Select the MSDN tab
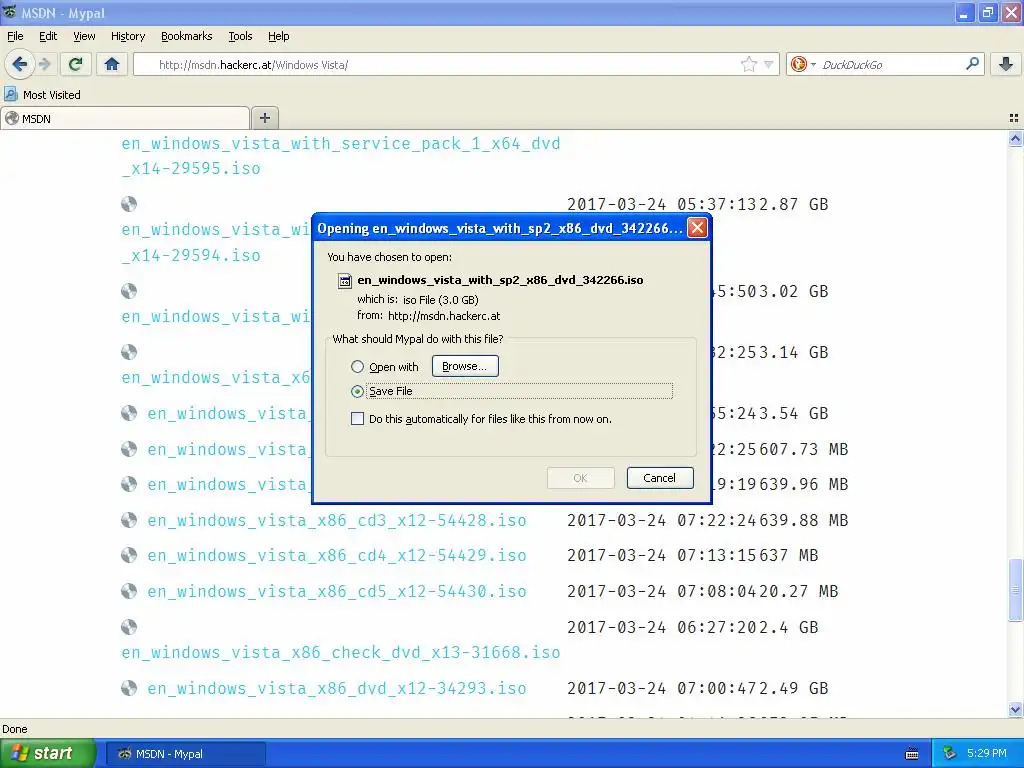The image size is (1024, 768). [125, 118]
